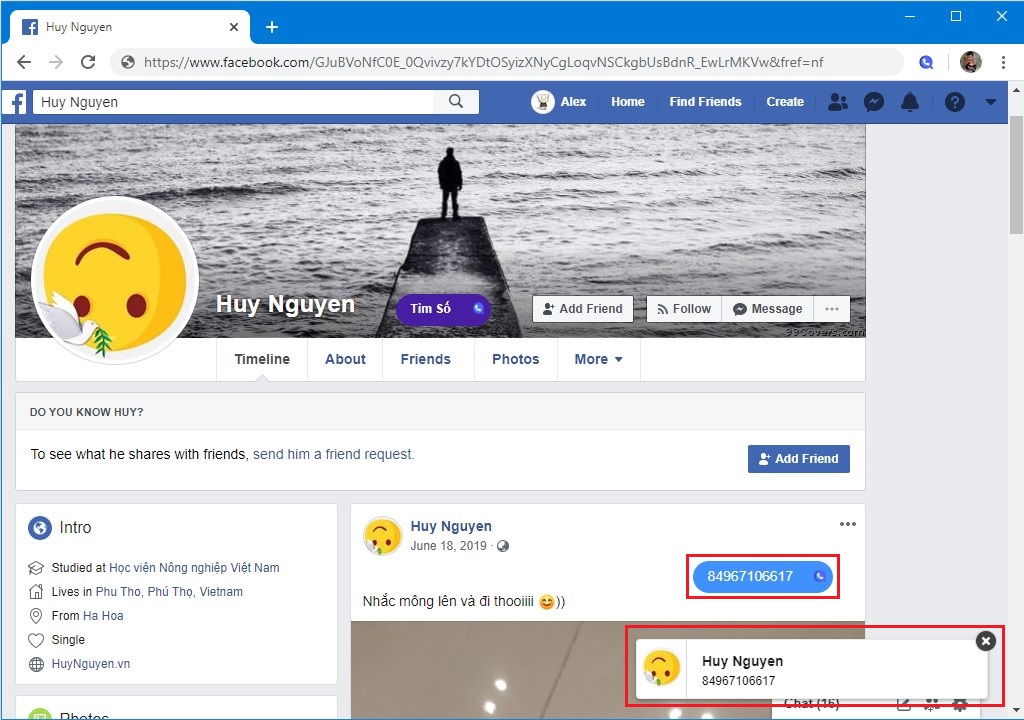Click the Facebook logo home icon
This screenshot has height=720, width=1024.
[17, 102]
